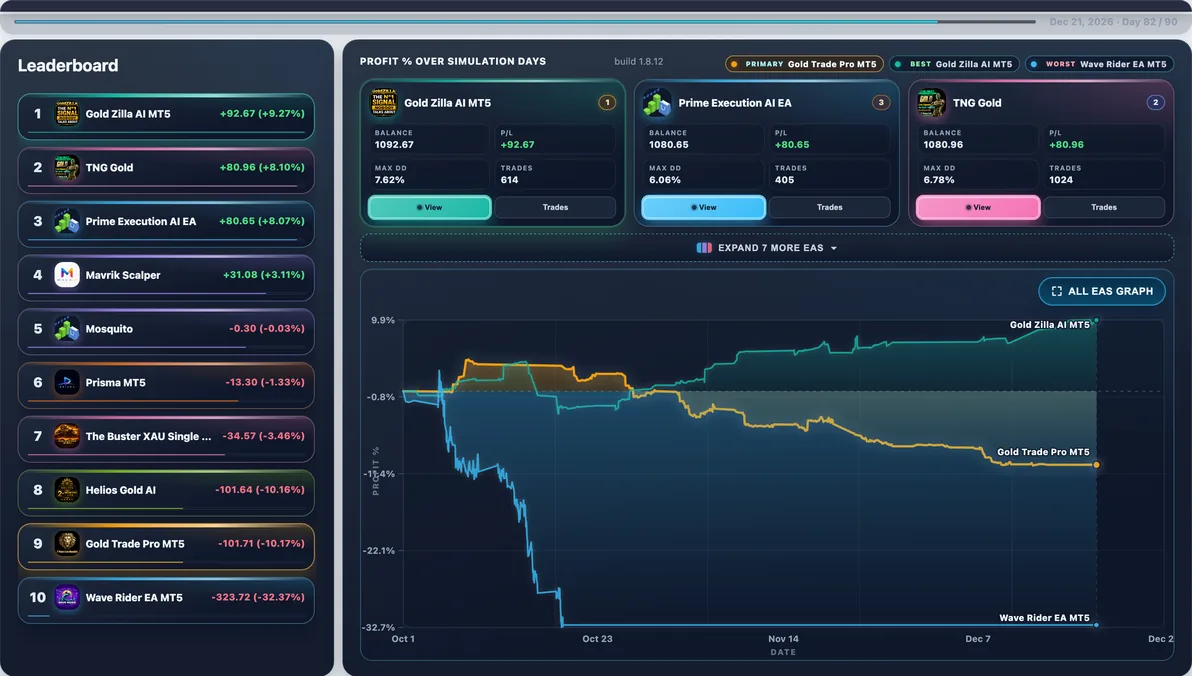Expand 7 more EAs
Image resolution: width=1192 pixels, height=676 pixels.
tap(767, 248)
